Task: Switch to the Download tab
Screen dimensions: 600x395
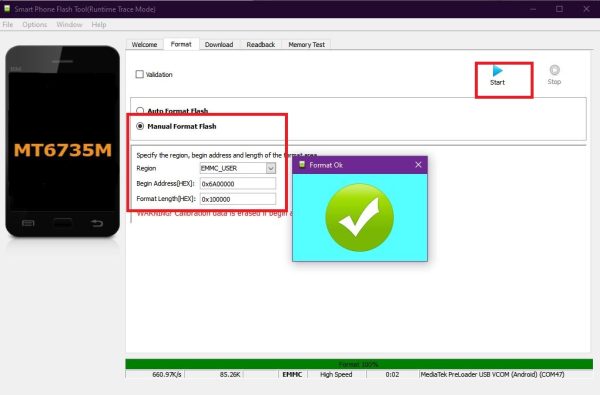Action: pyautogui.click(x=219, y=44)
